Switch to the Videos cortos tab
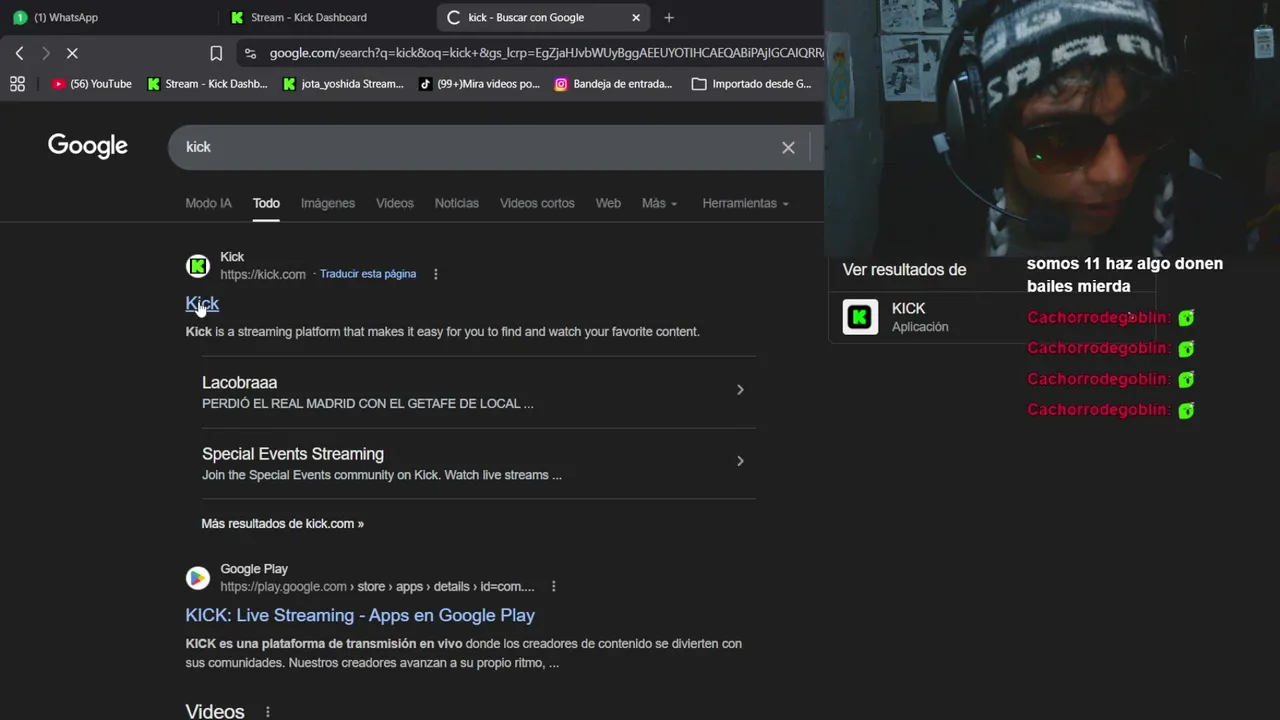Image resolution: width=1280 pixels, height=720 pixels. click(x=537, y=203)
